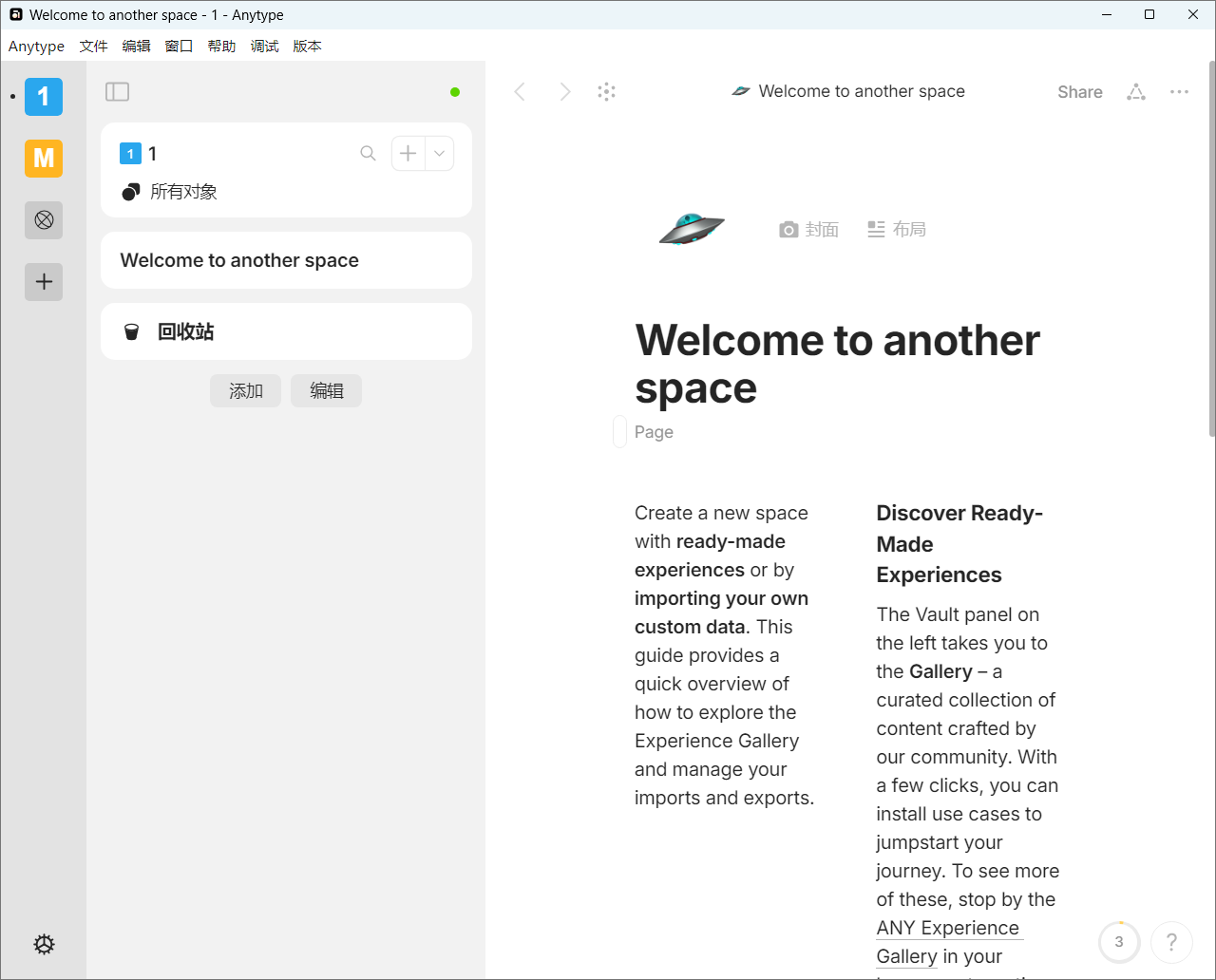Open the 版本 menu
The height and width of the screenshot is (980, 1216).
pos(308,46)
